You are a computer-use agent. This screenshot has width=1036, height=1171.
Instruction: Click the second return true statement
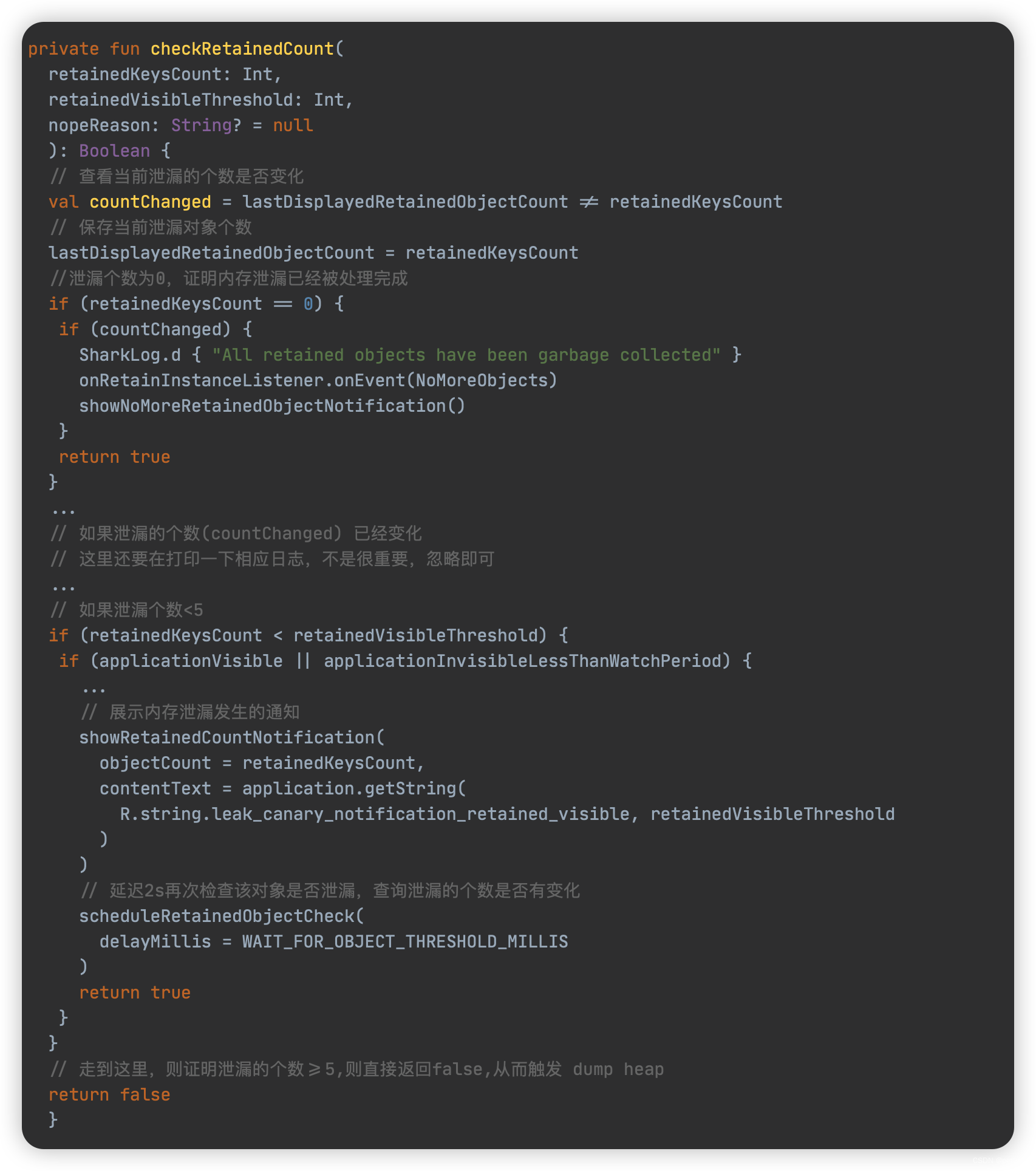pos(135,992)
